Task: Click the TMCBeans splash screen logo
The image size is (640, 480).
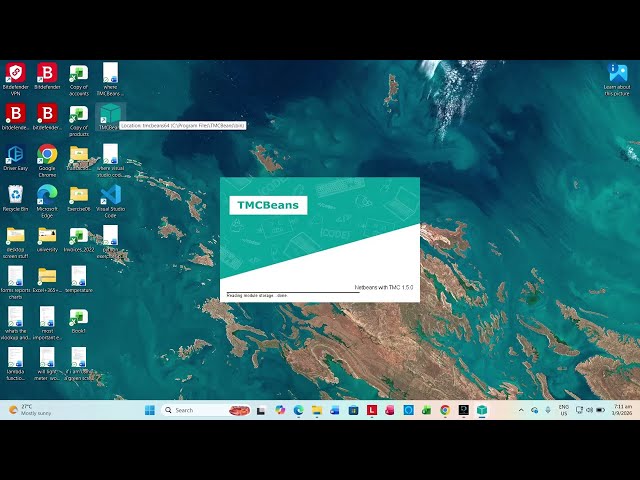Action: [x=268, y=205]
